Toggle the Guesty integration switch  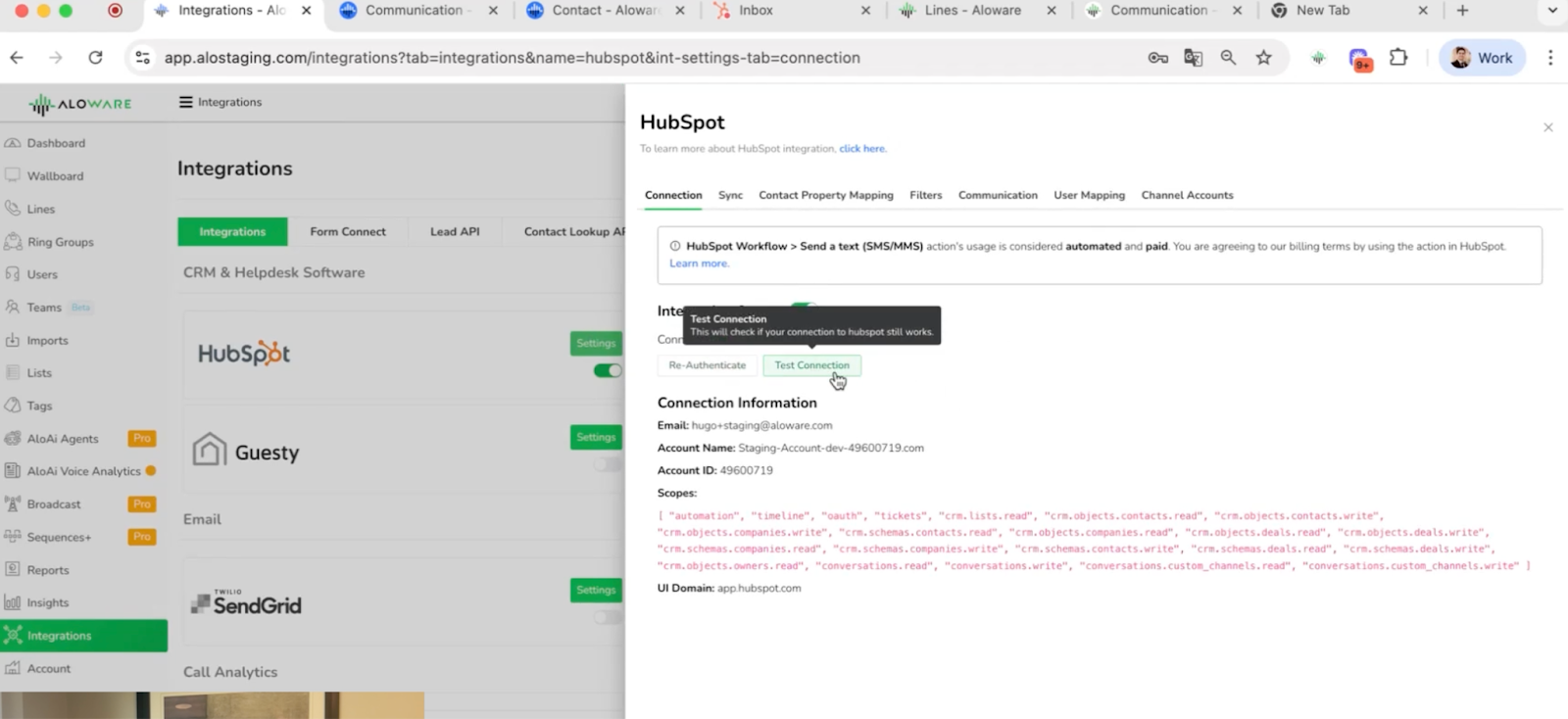click(608, 464)
